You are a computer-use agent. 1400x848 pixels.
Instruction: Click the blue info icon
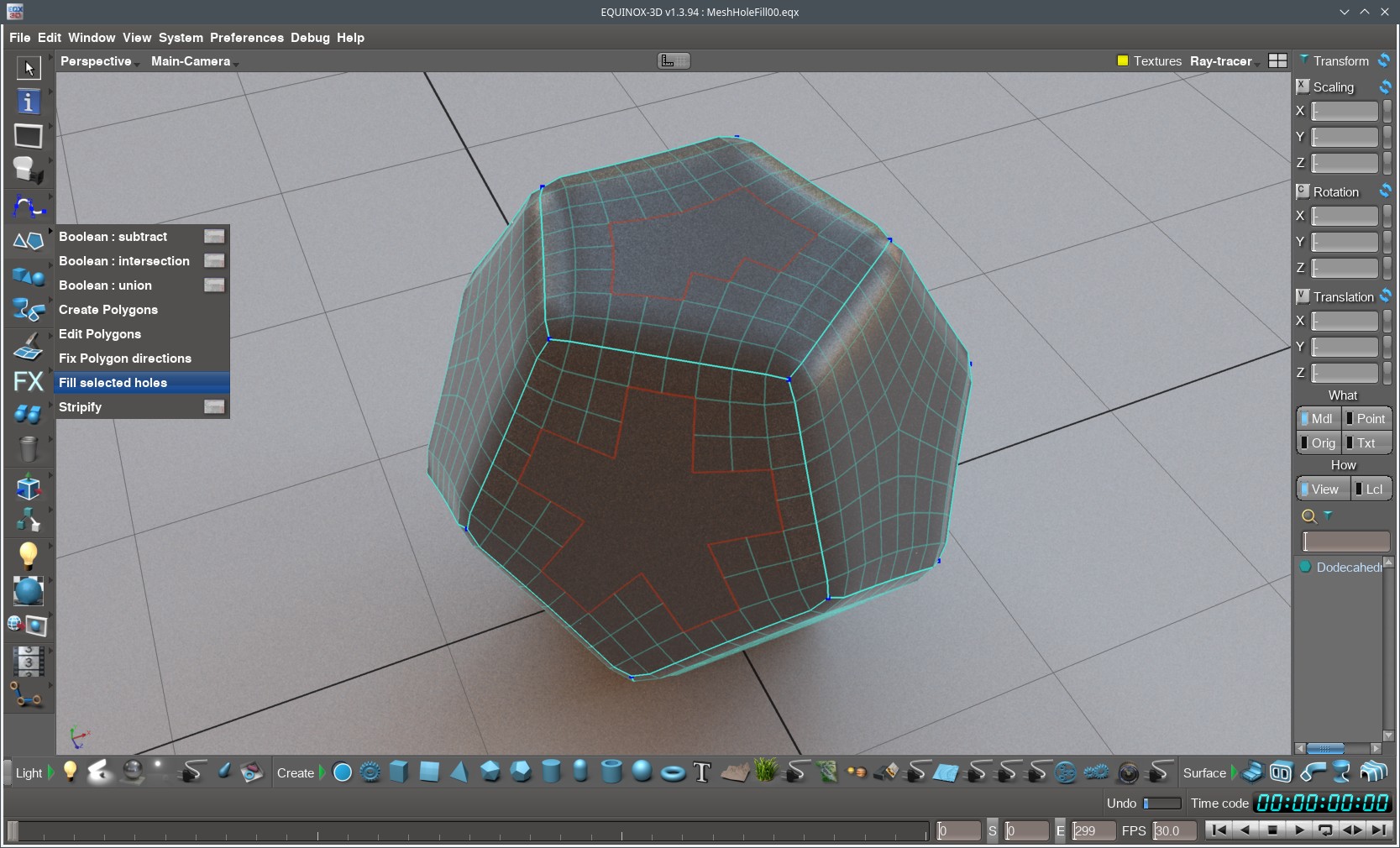tap(29, 102)
